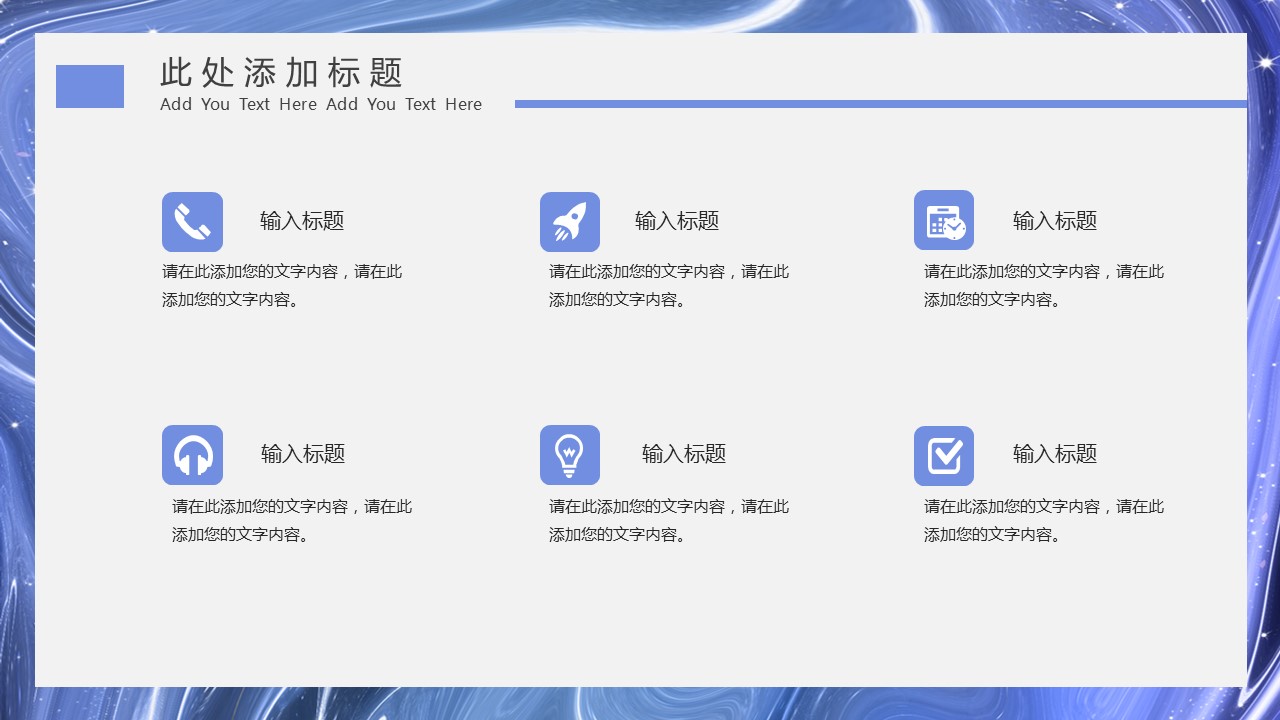The height and width of the screenshot is (720, 1280).
Task: Click the body text under the calendar icon
Action: click(1044, 285)
